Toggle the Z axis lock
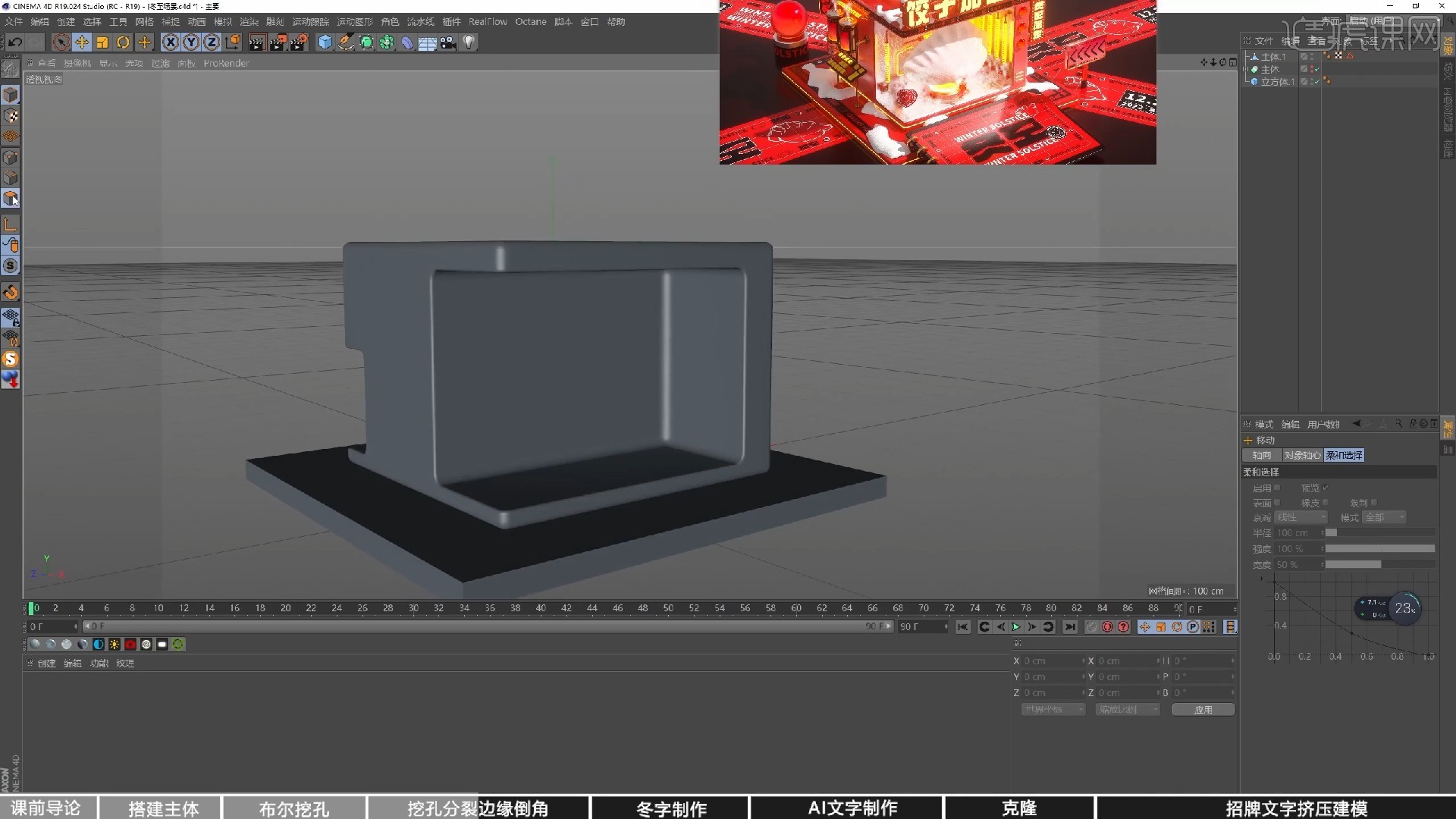This screenshot has width=1456, height=819. coord(212,42)
